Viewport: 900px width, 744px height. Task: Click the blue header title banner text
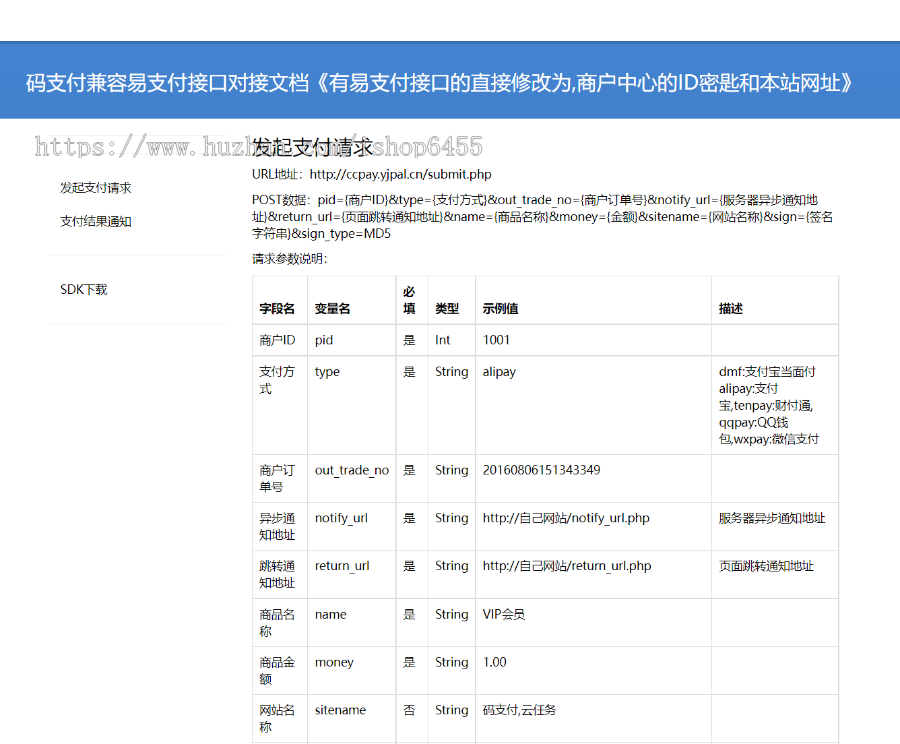click(440, 83)
